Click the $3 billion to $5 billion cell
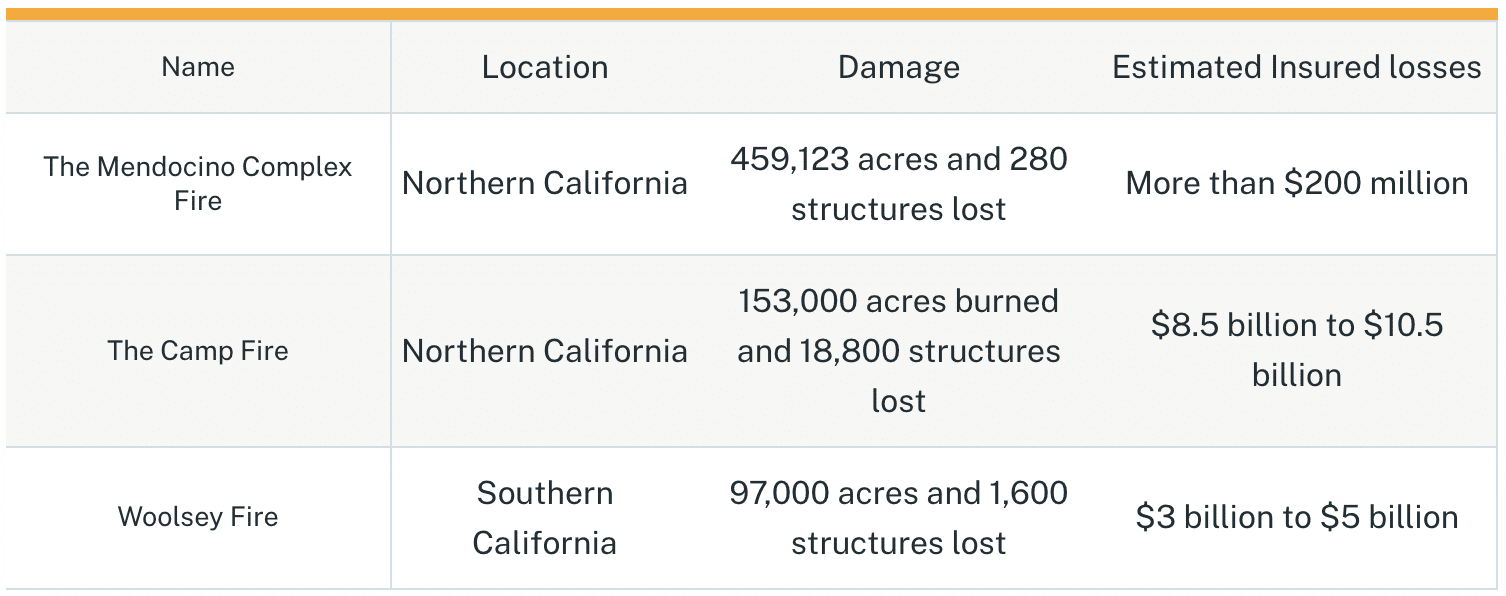This screenshot has width=1506, height=596. click(1297, 517)
